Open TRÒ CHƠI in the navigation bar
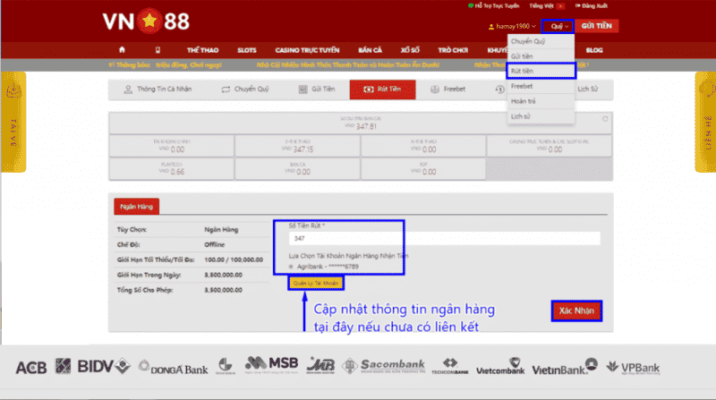This screenshot has height=400, width=716. pyautogui.click(x=453, y=50)
